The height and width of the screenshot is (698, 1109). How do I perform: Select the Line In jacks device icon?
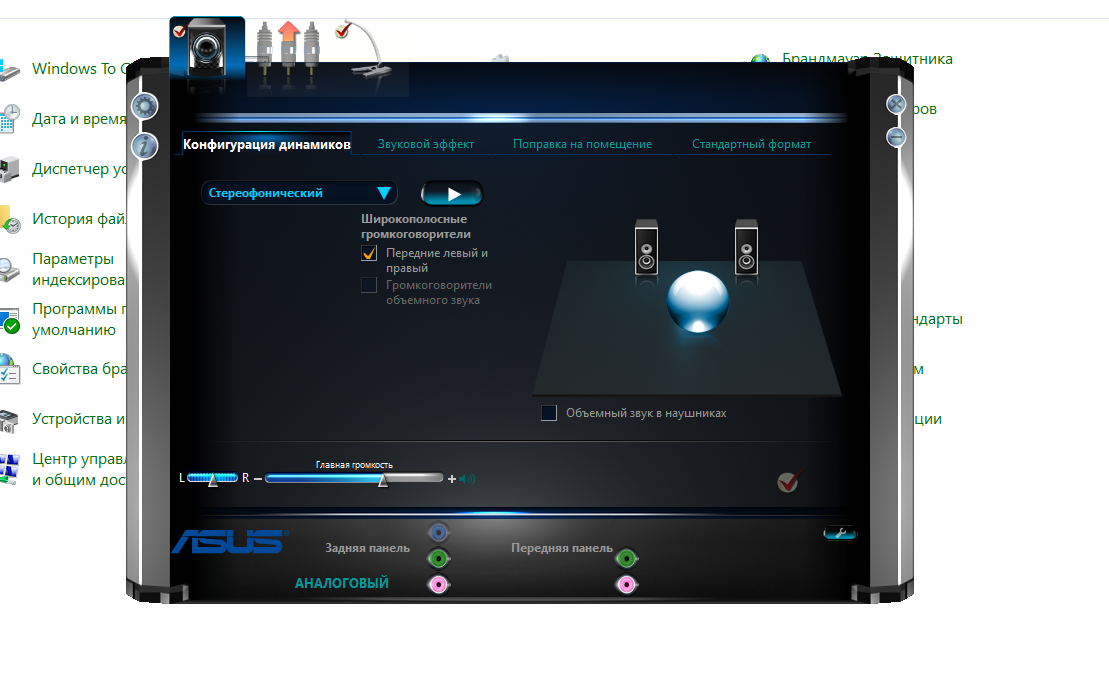point(288,46)
